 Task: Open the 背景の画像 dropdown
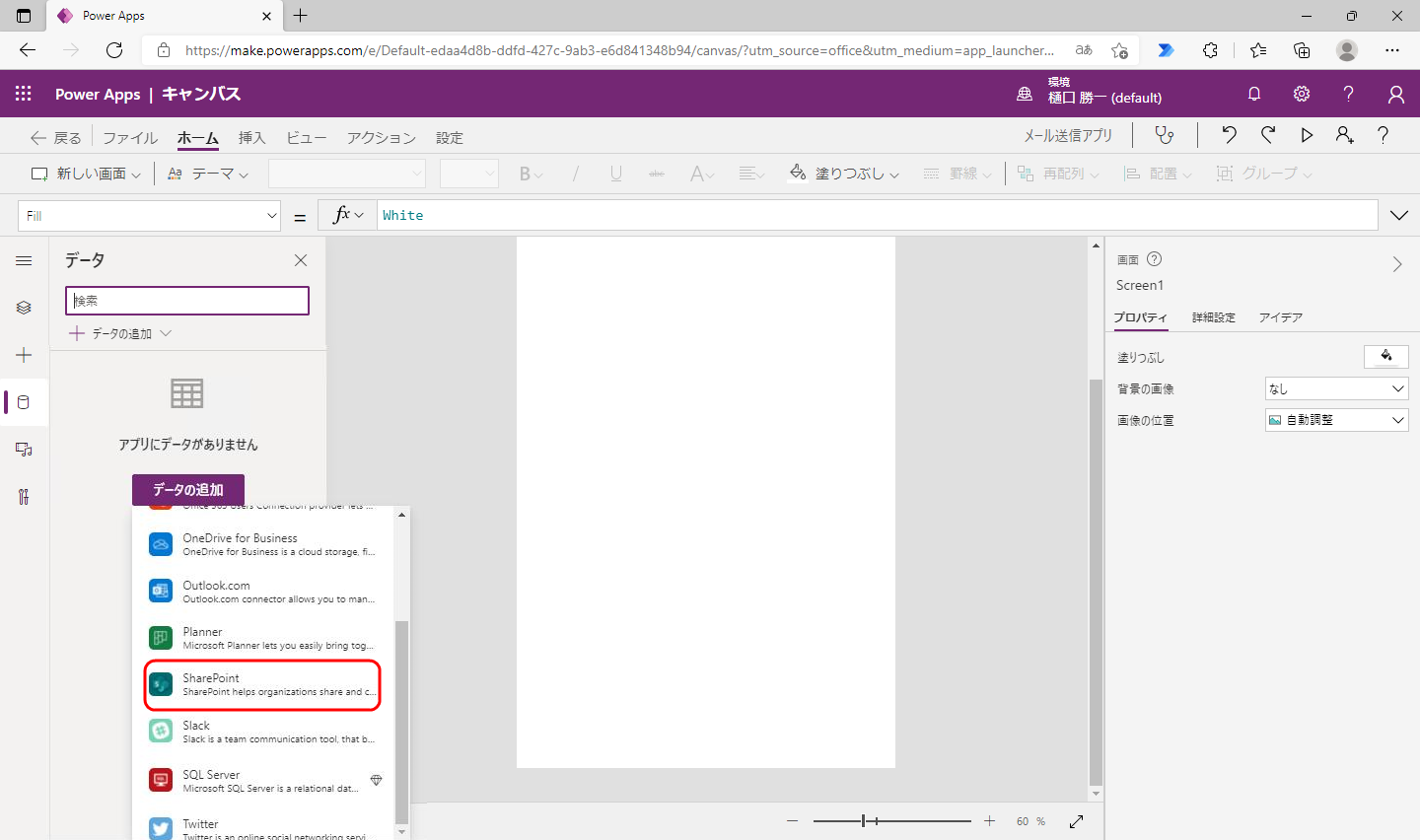coord(1336,388)
